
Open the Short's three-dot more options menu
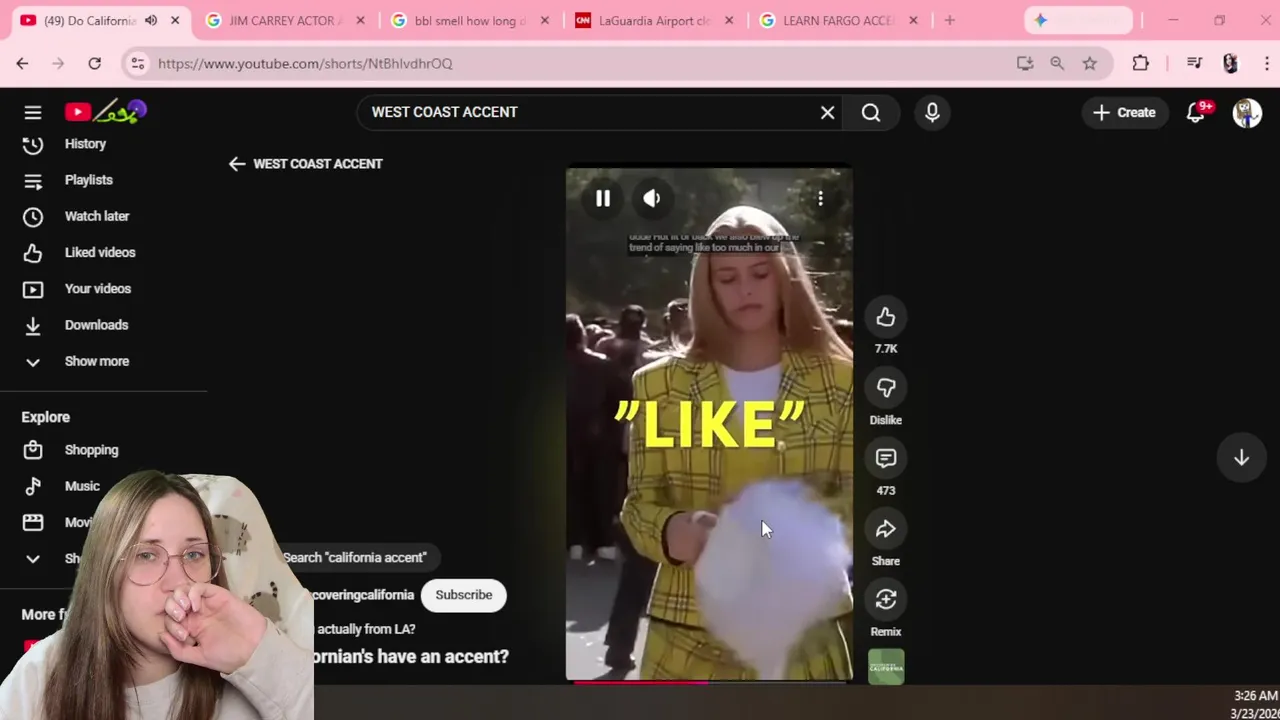[x=820, y=199]
